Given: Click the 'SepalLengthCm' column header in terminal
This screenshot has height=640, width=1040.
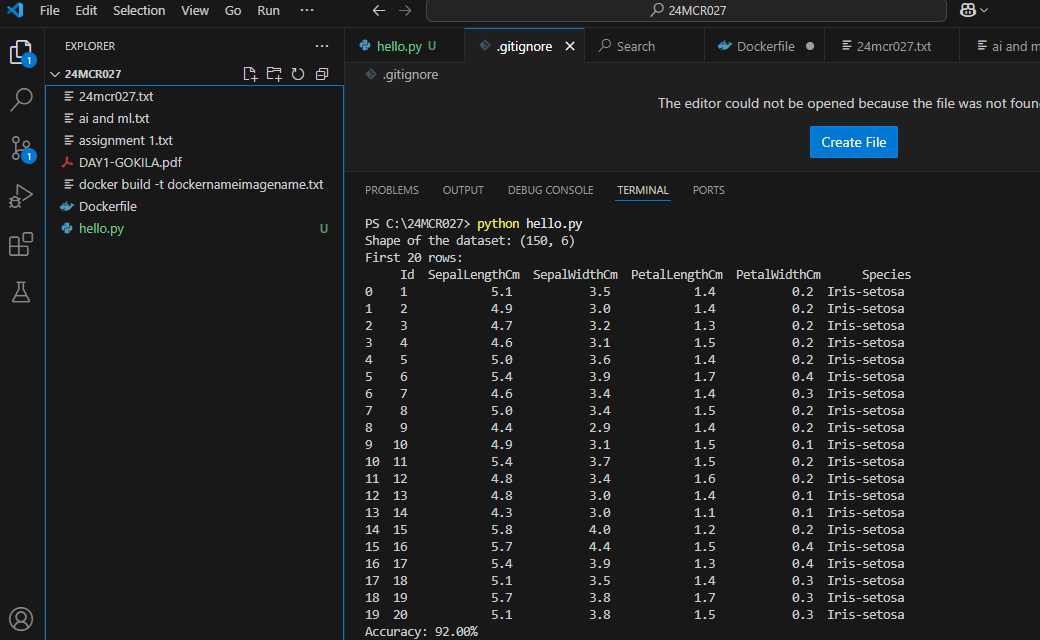Looking at the screenshot, I should click(474, 275).
